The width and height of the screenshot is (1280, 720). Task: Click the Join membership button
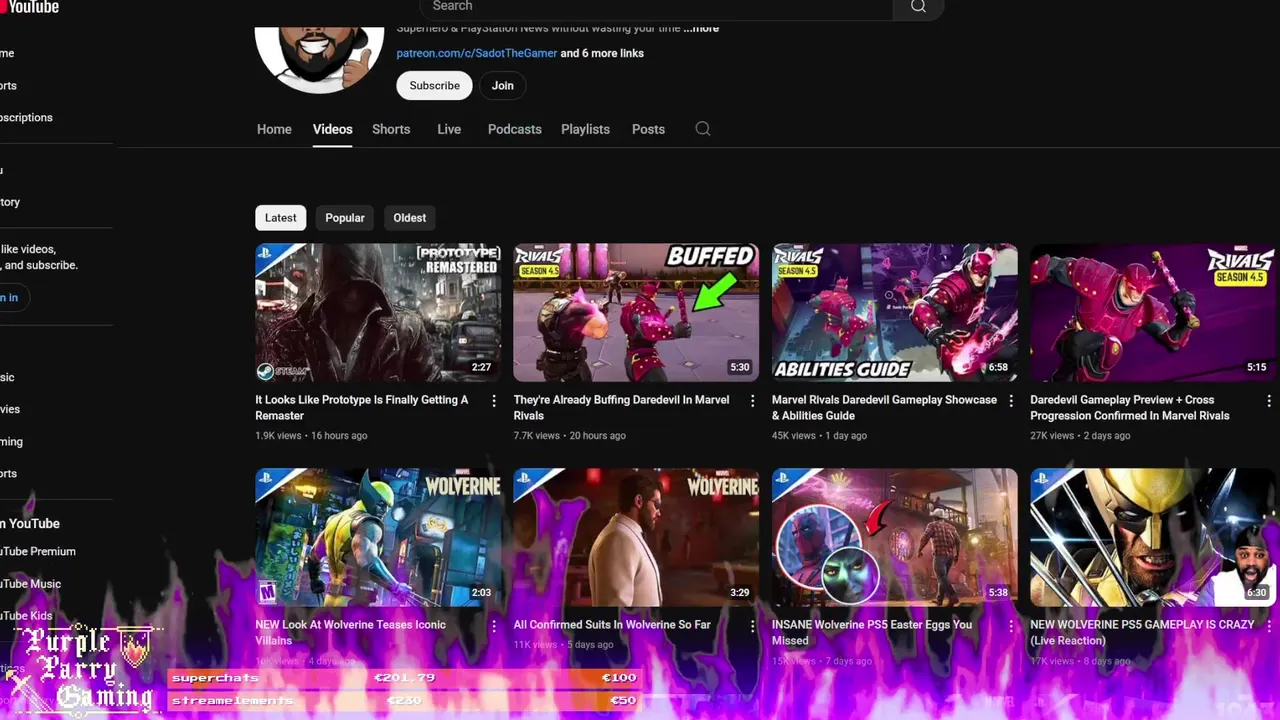click(503, 86)
